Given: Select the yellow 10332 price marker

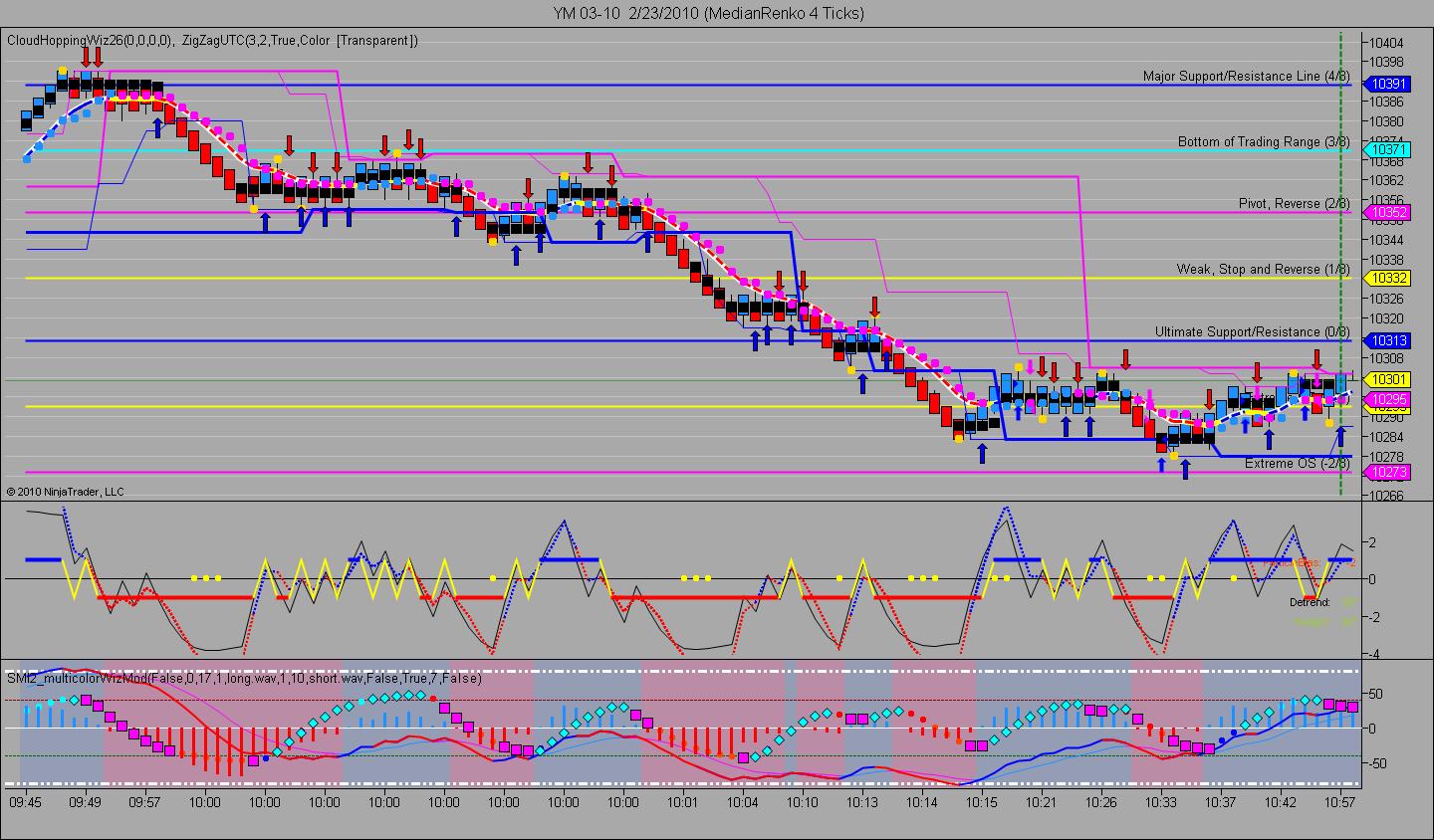Looking at the screenshot, I should tap(1386, 279).
